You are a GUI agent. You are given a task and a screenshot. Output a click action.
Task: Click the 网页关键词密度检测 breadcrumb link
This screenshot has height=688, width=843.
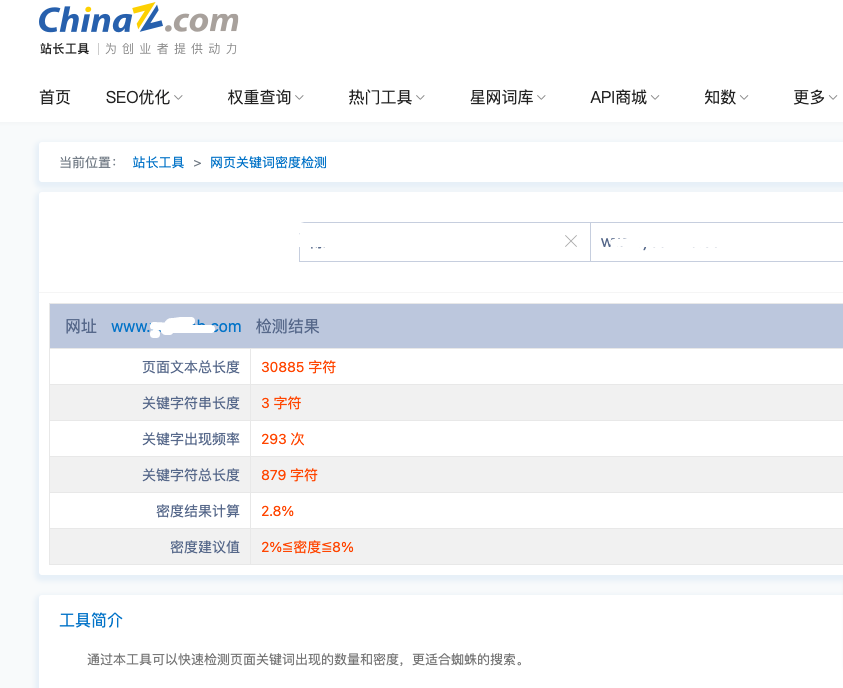coord(270,161)
